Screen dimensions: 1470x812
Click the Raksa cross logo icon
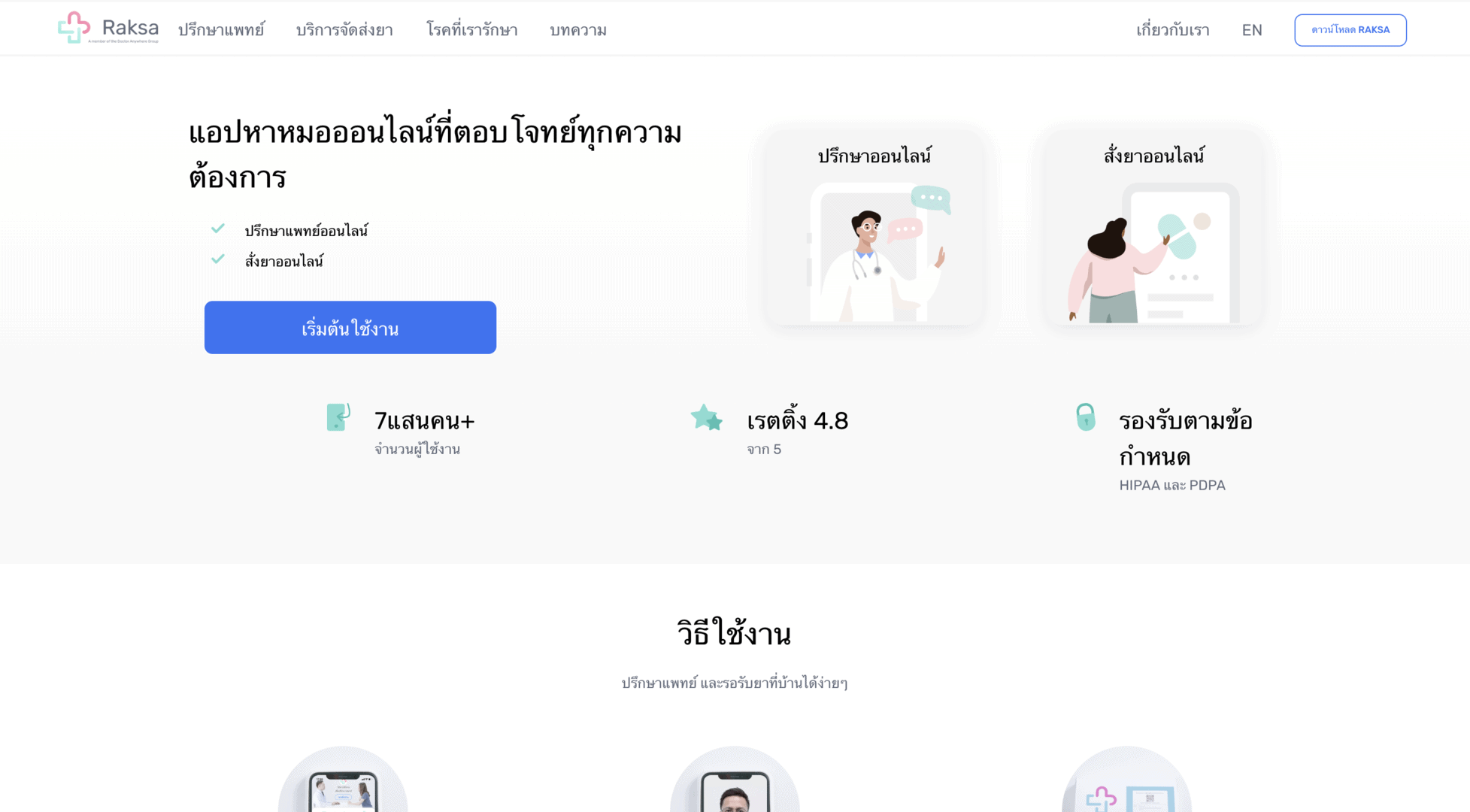(74, 28)
